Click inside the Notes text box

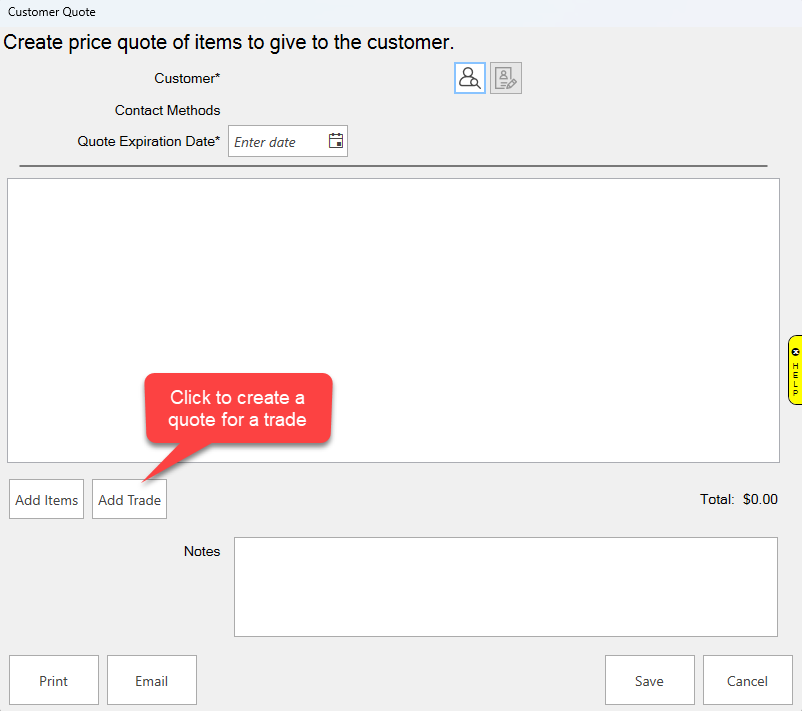[x=505, y=586]
